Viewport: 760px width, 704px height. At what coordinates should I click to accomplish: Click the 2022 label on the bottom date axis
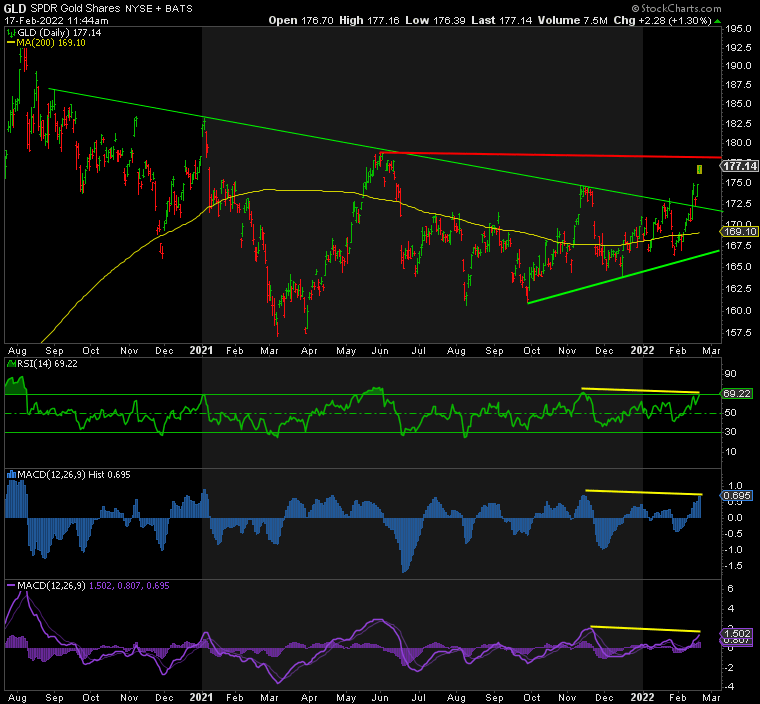[642, 697]
